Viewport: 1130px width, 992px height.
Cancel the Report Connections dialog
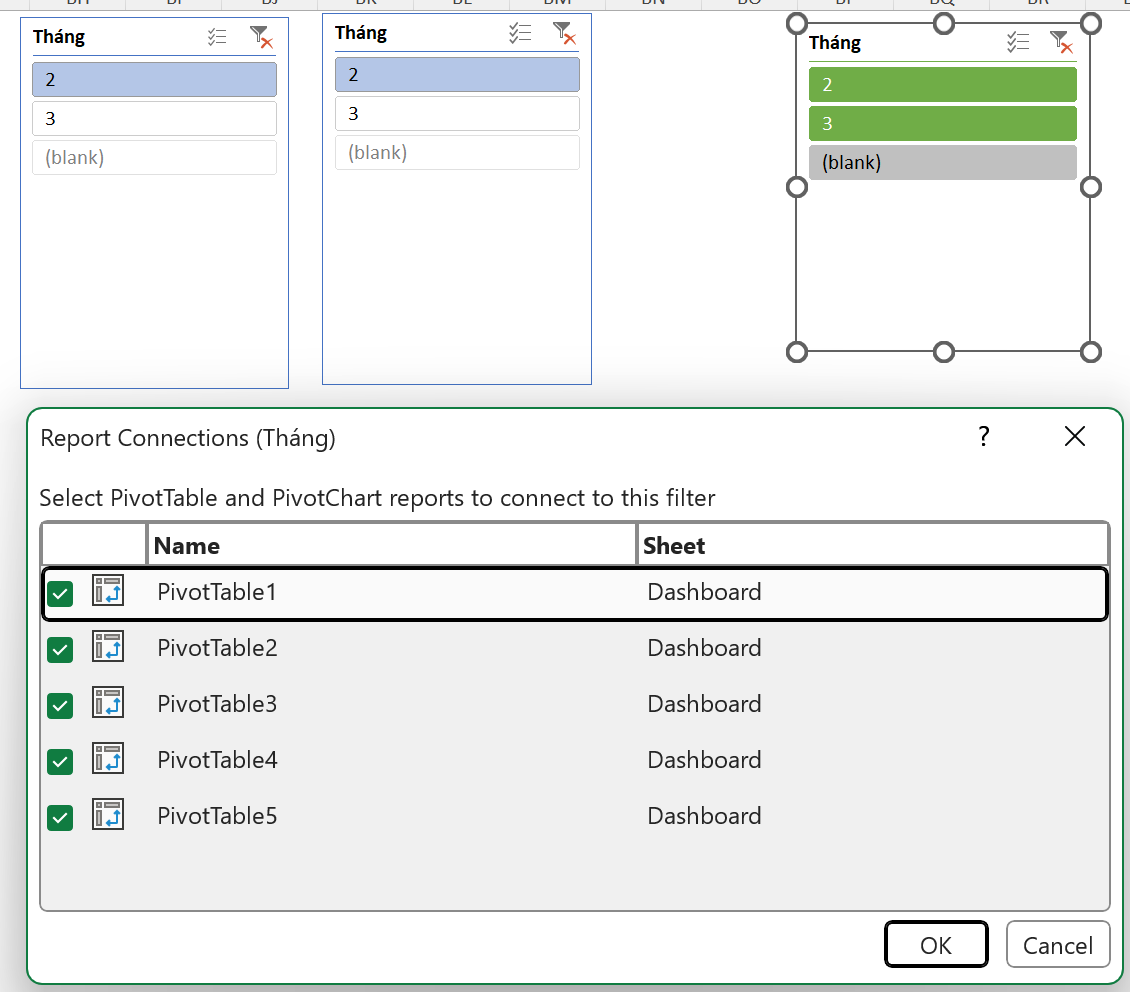pos(1058,945)
